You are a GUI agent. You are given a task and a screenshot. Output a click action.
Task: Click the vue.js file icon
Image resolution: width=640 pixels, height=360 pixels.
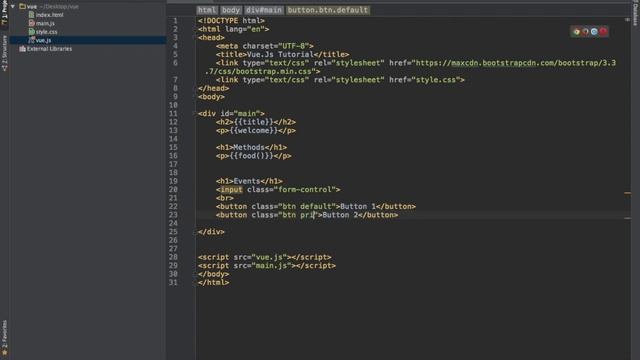(31, 40)
